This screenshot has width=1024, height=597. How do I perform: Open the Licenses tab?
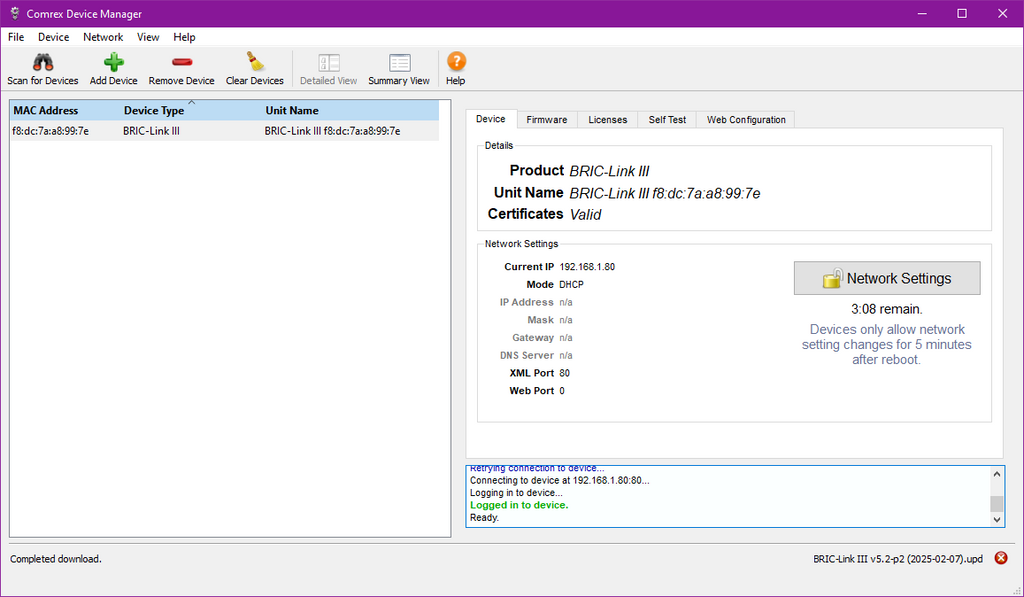point(607,120)
